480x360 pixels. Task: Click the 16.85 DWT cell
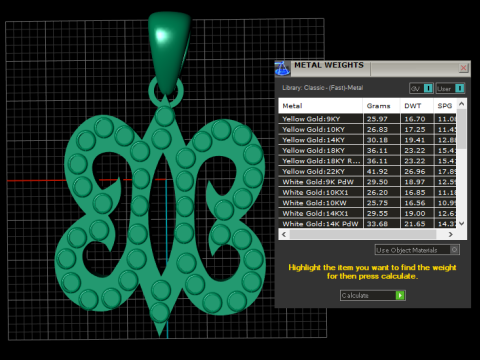pyautogui.click(x=417, y=192)
